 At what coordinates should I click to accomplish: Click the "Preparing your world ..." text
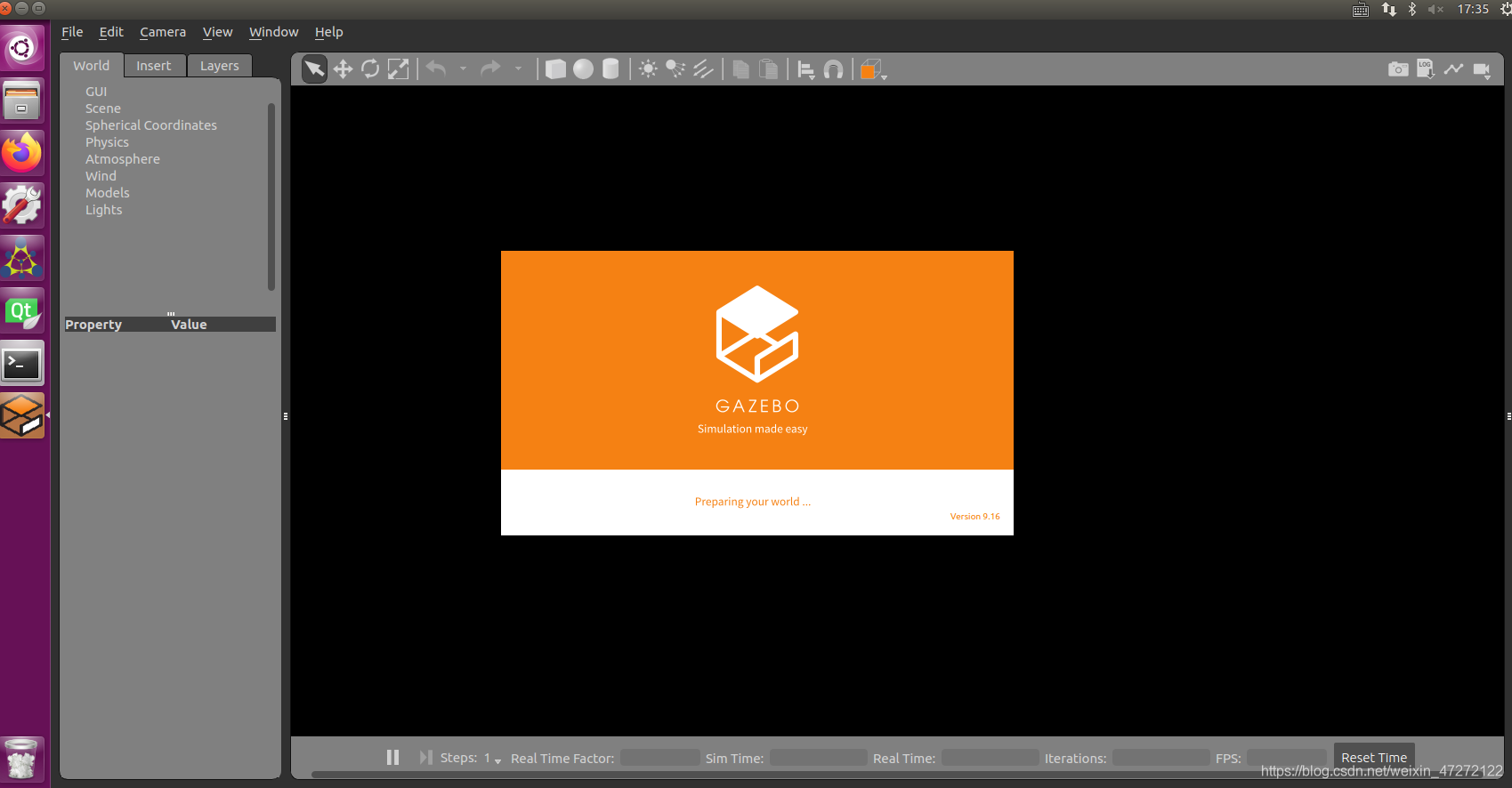(x=753, y=502)
